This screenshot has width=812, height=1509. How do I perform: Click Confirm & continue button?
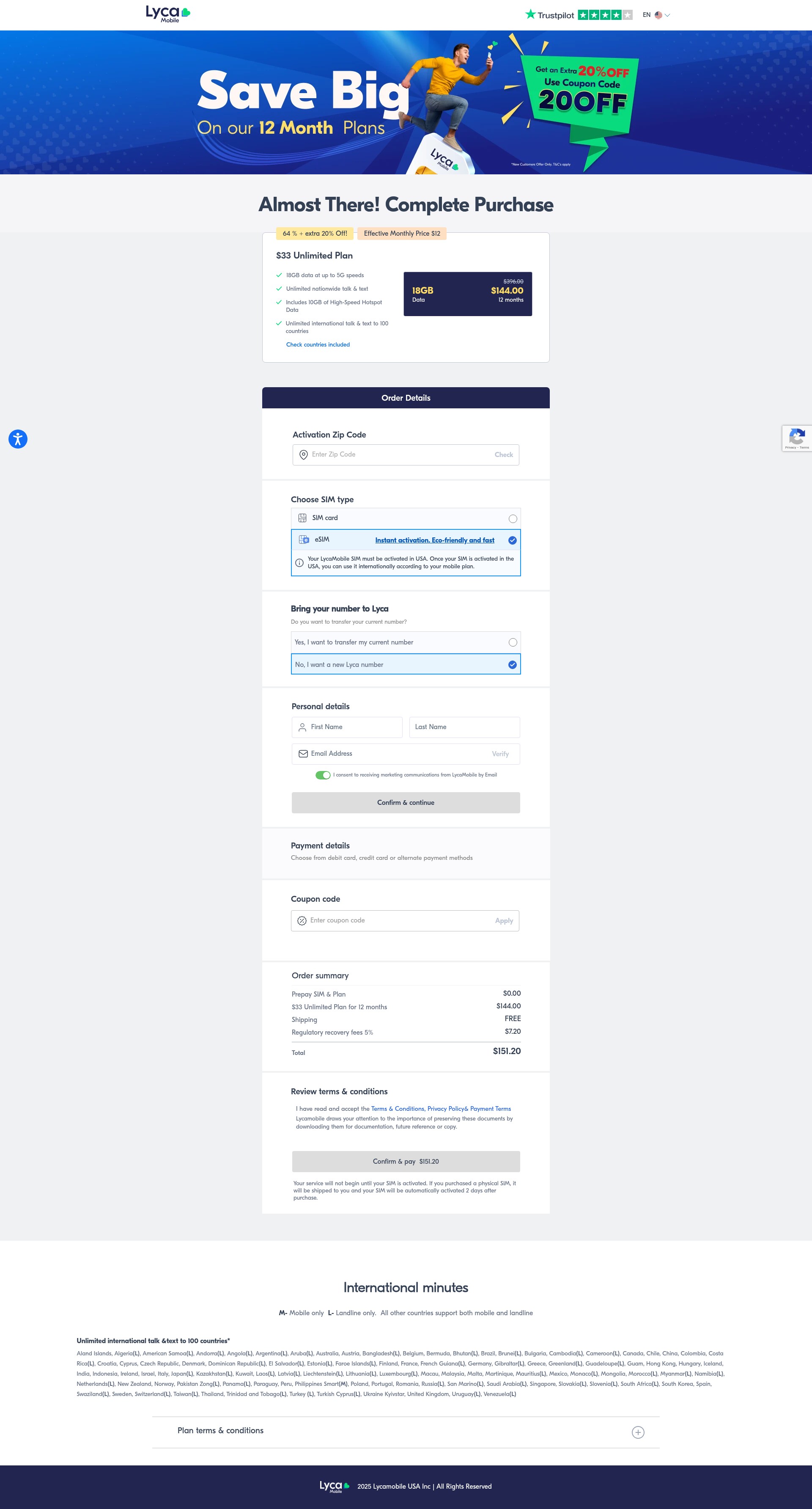pos(406,803)
